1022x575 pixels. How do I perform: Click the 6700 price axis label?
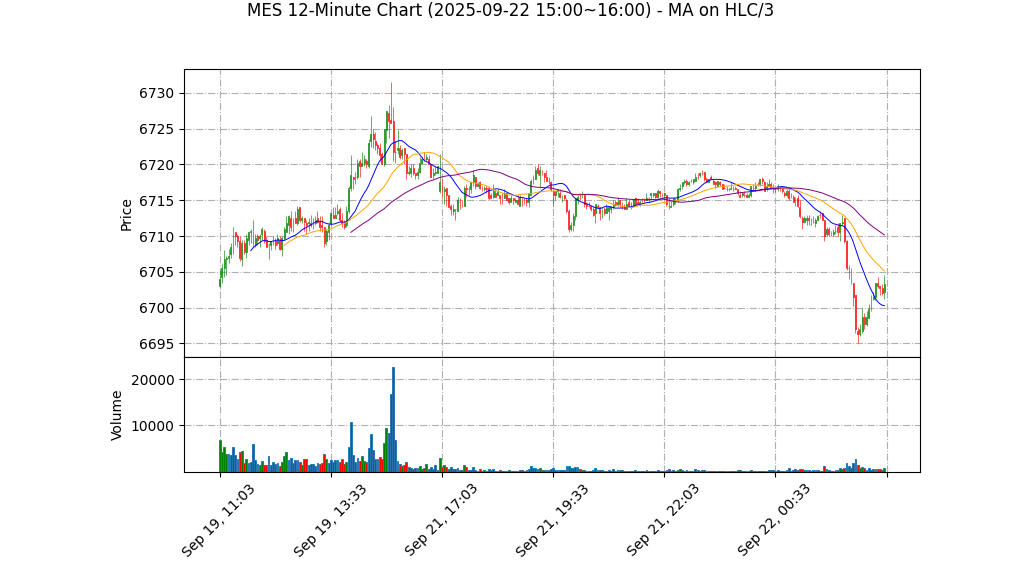pyautogui.click(x=156, y=309)
